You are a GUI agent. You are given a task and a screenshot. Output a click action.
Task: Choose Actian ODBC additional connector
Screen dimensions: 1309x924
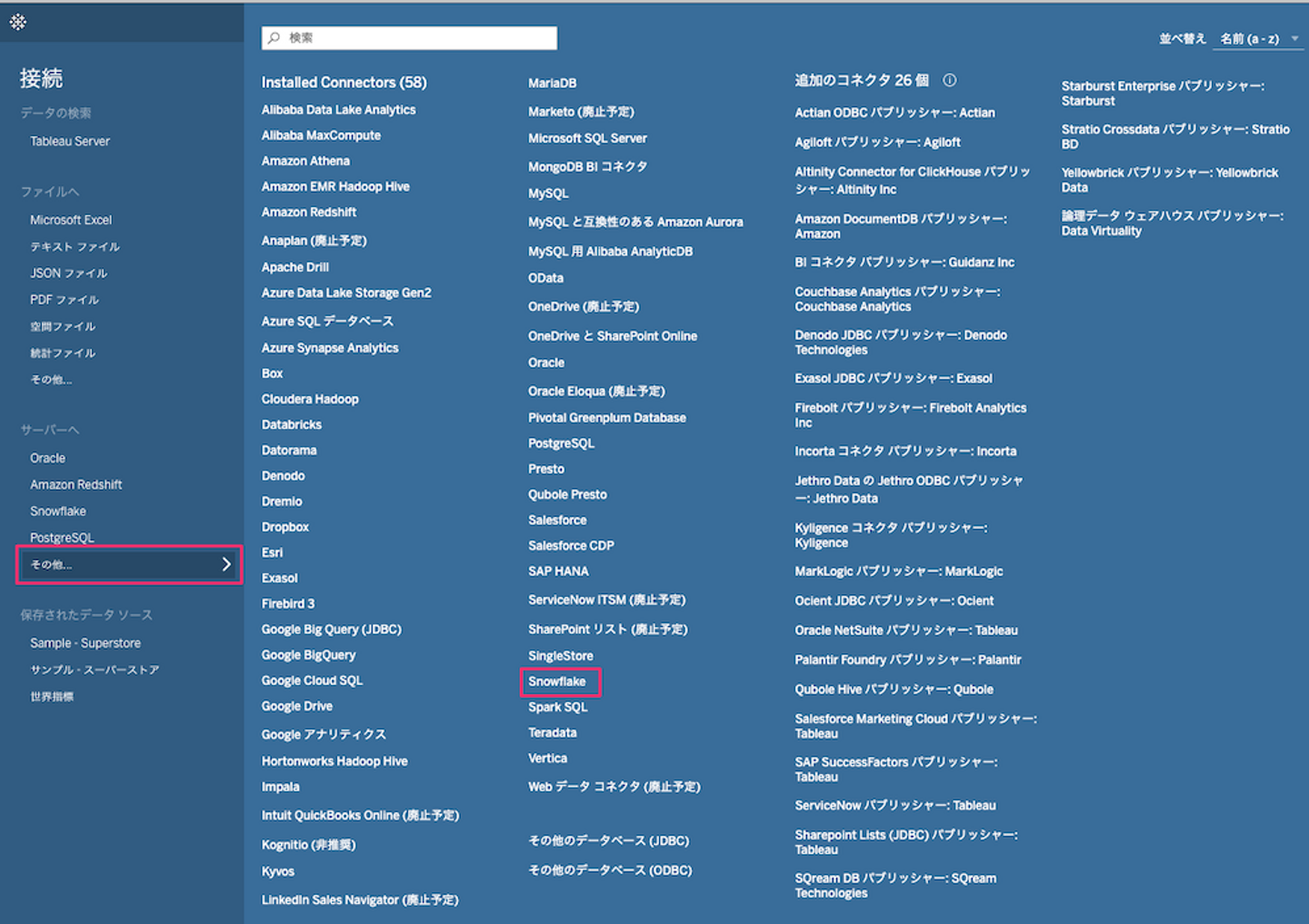pyautogui.click(x=894, y=113)
